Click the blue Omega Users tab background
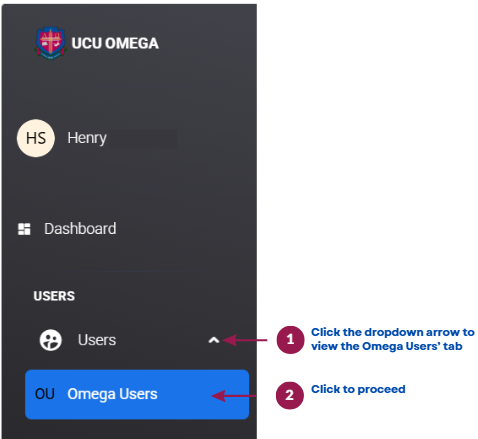This screenshot has width=478, height=439. pyautogui.click(x=137, y=394)
